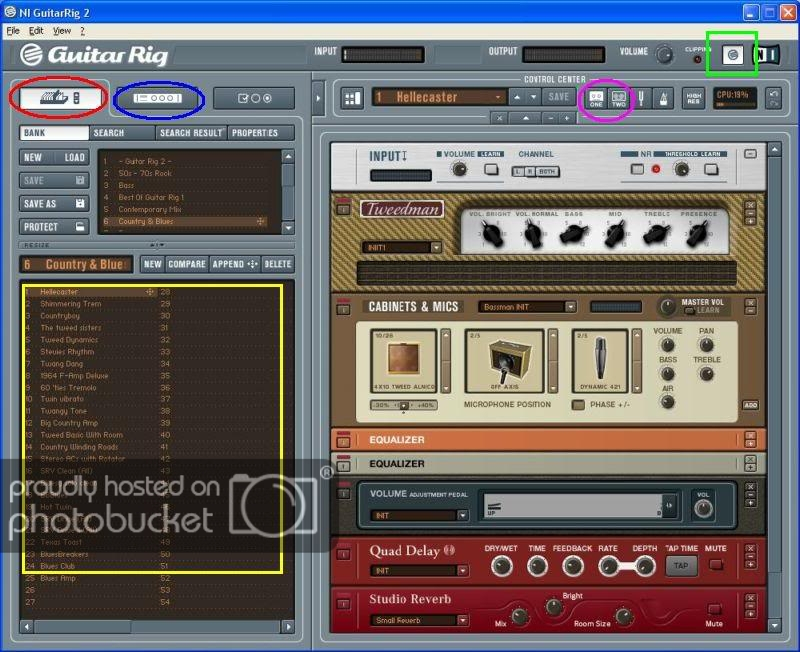
Task: Open the Quad Delay INIT preset dropdown
Action: [x=463, y=570]
